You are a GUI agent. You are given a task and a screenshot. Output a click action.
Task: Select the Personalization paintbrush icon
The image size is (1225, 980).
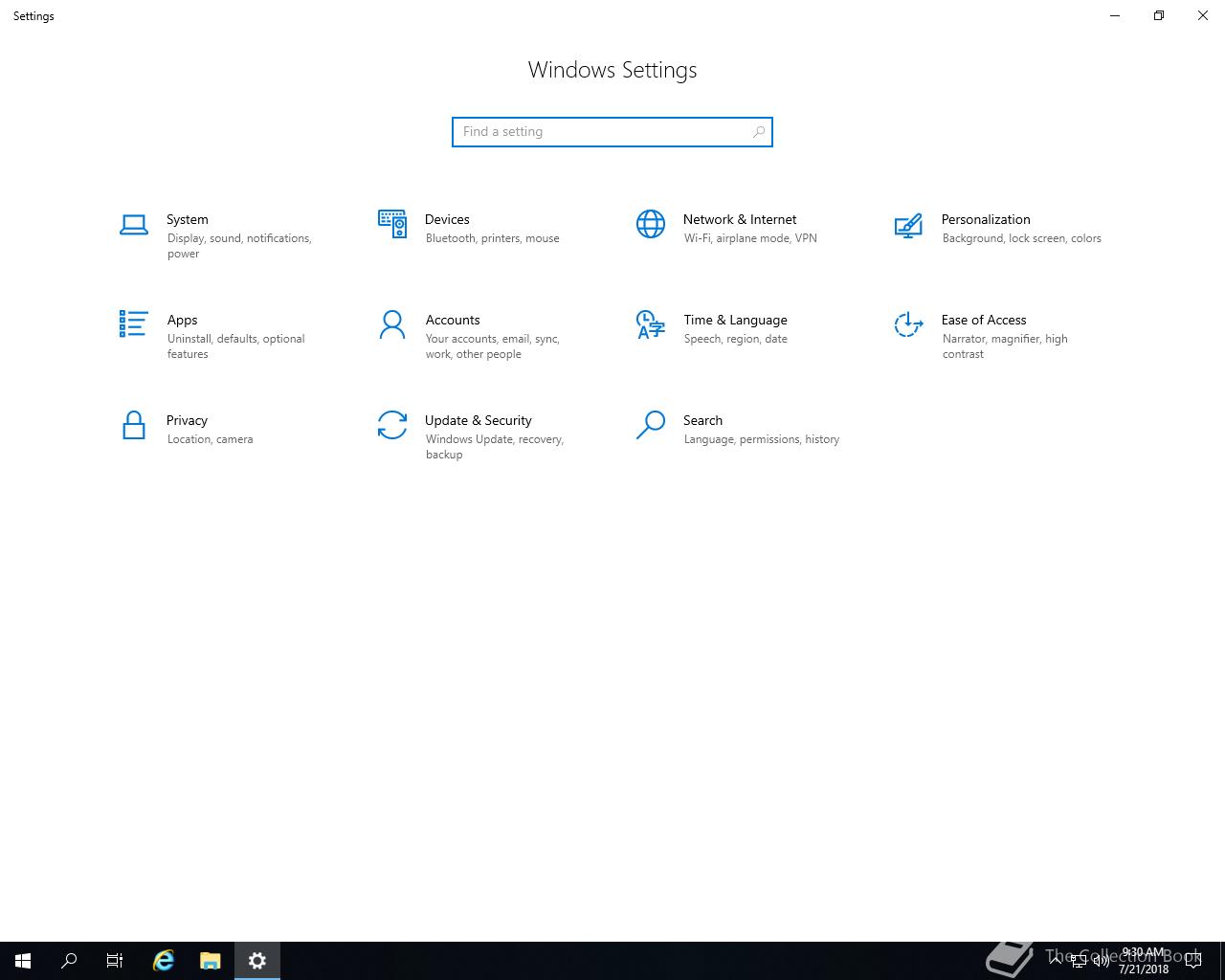(908, 225)
